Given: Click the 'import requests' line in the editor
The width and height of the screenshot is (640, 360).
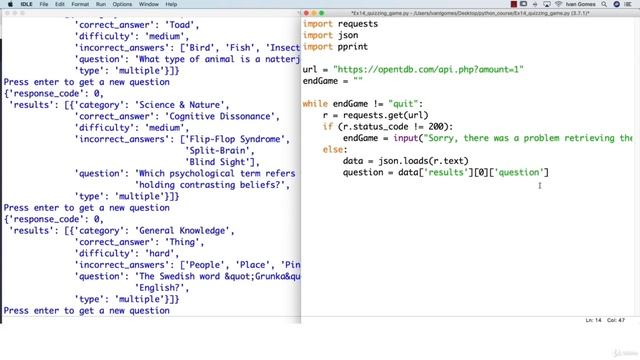Looking at the screenshot, I should tap(340, 24).
